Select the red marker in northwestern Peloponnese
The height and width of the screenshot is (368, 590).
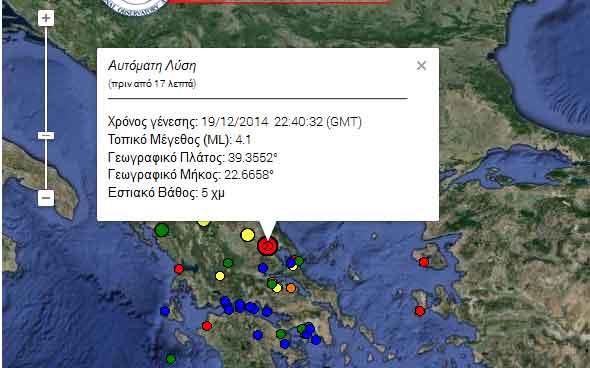207,326
